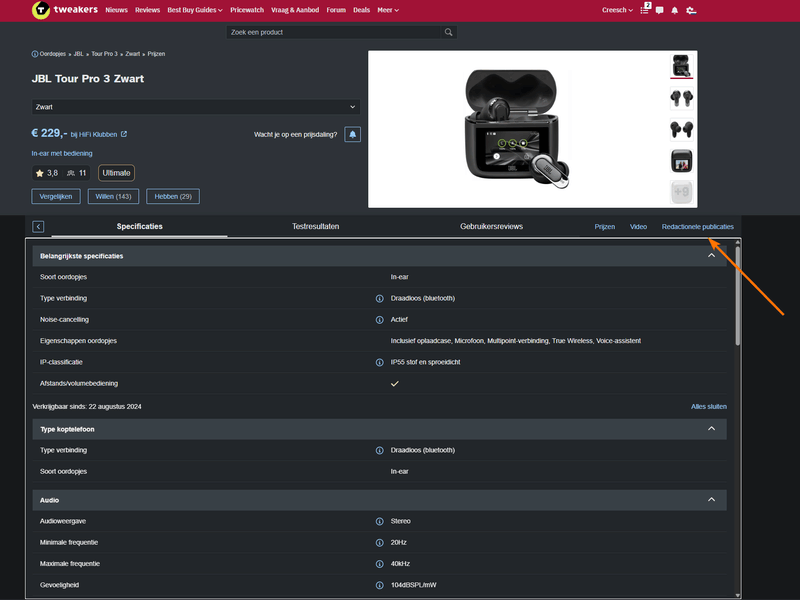This screenshot has height=600, width=800.
Task: Select fourth thumbnail of case front
Action: pos(682,161)
